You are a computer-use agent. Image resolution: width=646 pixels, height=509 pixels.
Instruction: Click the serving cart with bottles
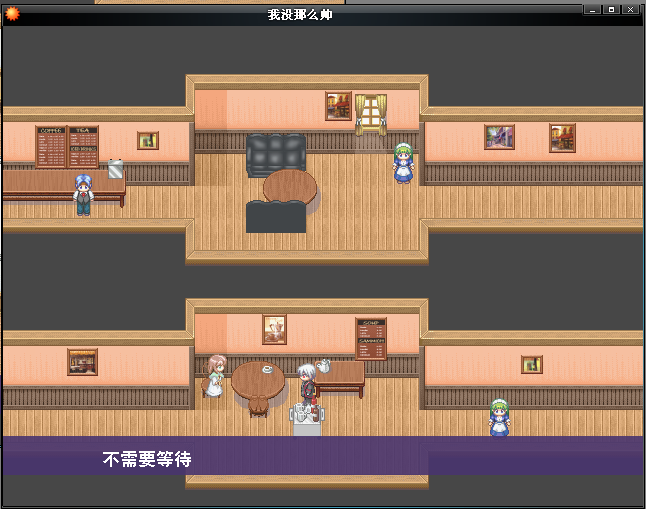(307, 420)
